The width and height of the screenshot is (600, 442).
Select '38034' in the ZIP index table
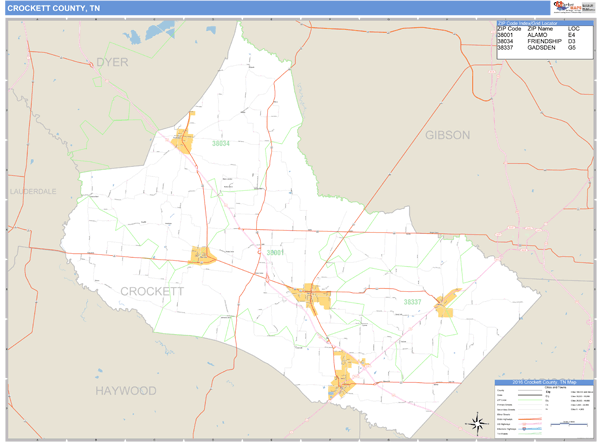tap(505, 41)
